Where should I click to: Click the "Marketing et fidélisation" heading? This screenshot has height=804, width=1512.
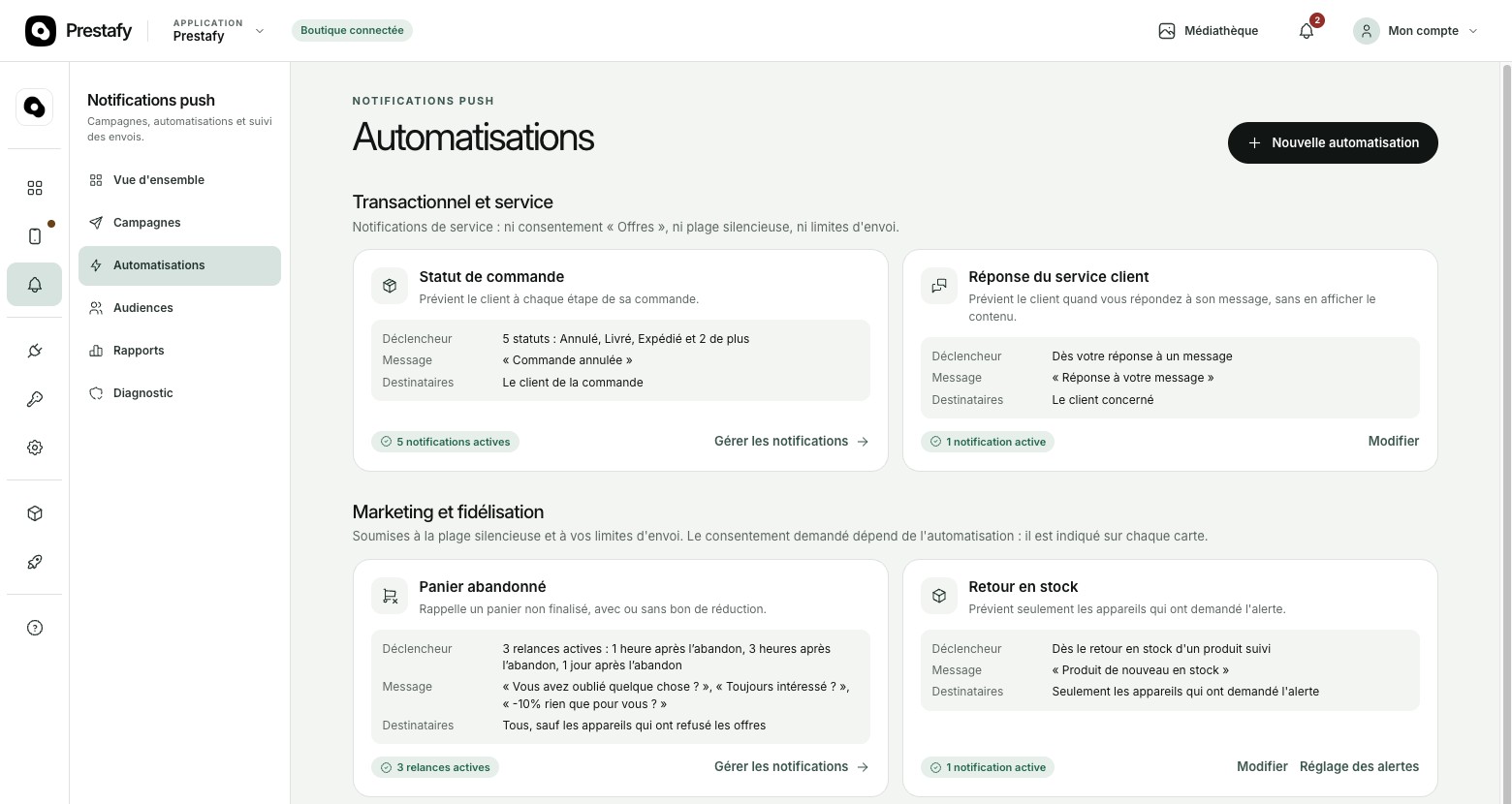[x=448, y=512]
